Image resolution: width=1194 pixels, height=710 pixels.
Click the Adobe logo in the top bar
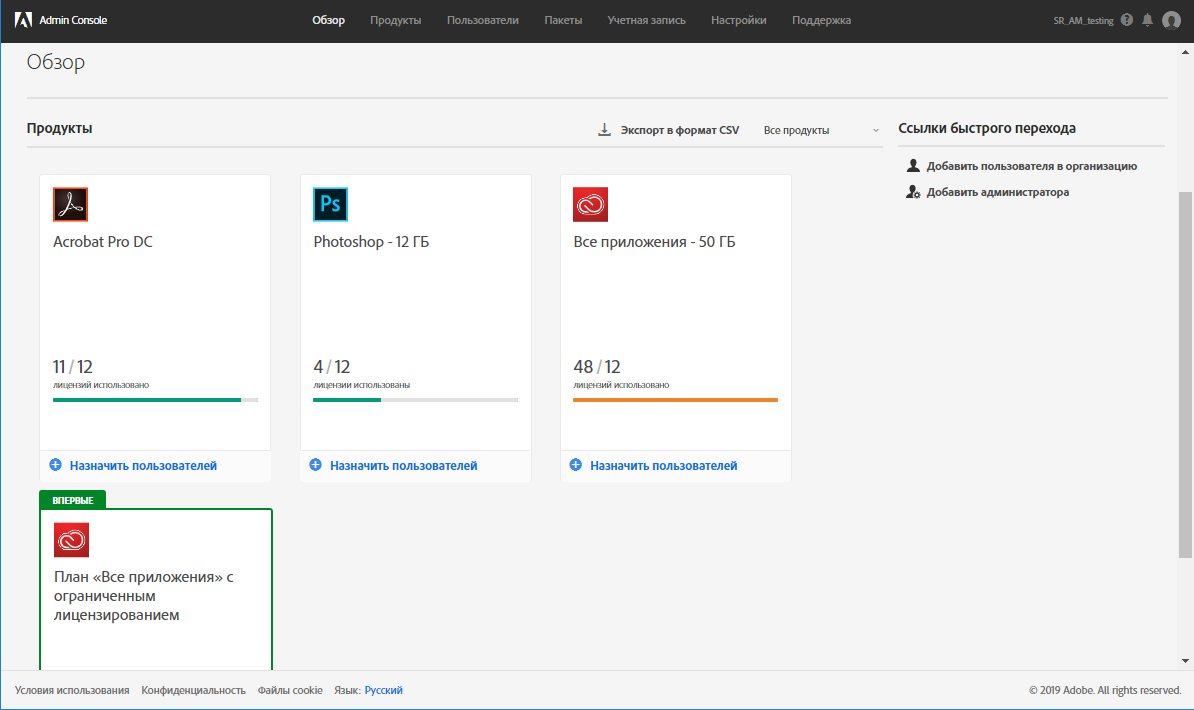click(25, 18)
